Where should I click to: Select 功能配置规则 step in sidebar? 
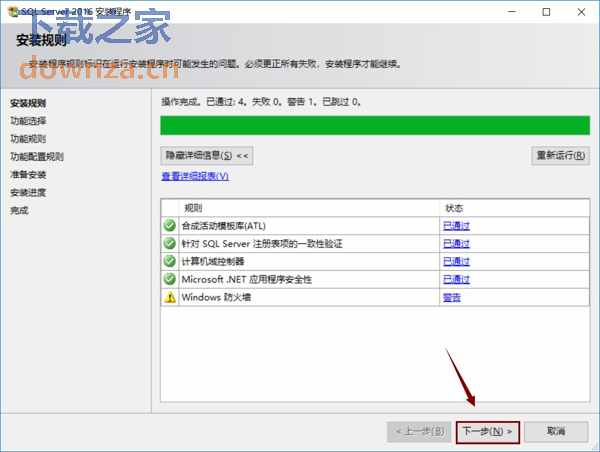[37, 157]
